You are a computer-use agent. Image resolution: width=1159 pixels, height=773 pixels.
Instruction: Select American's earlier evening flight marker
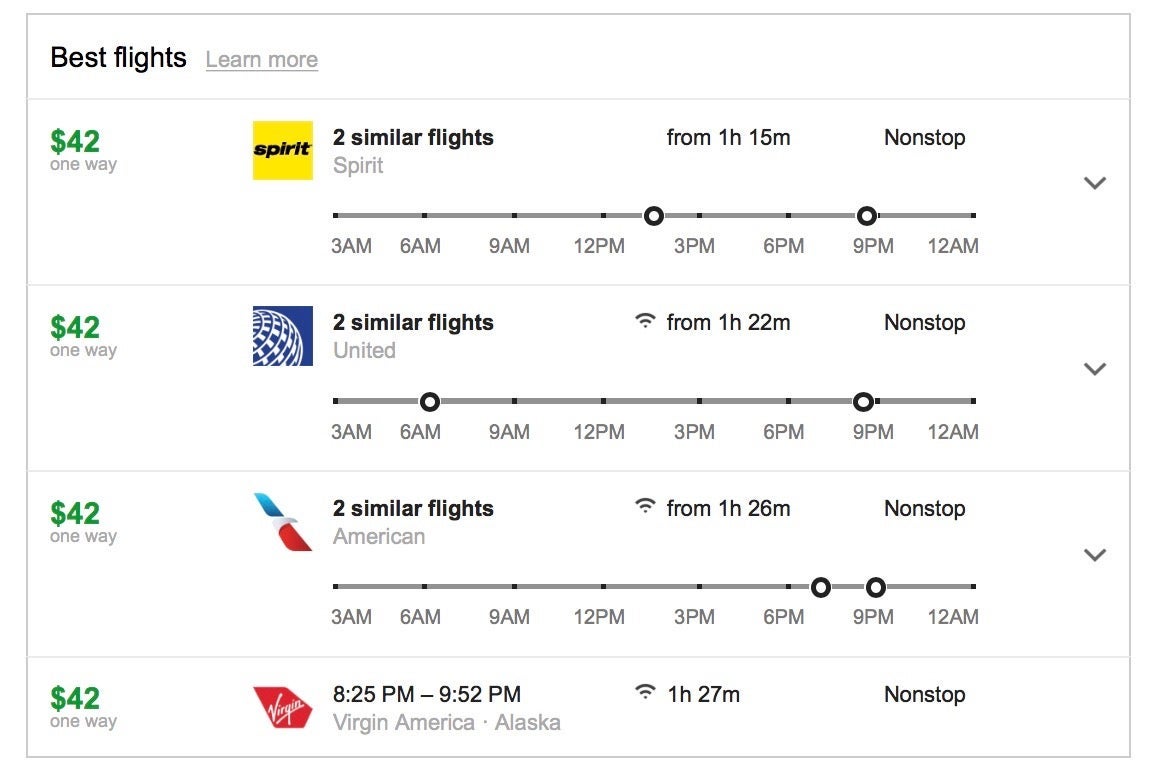pyautogui.click(x=821, y=587)
